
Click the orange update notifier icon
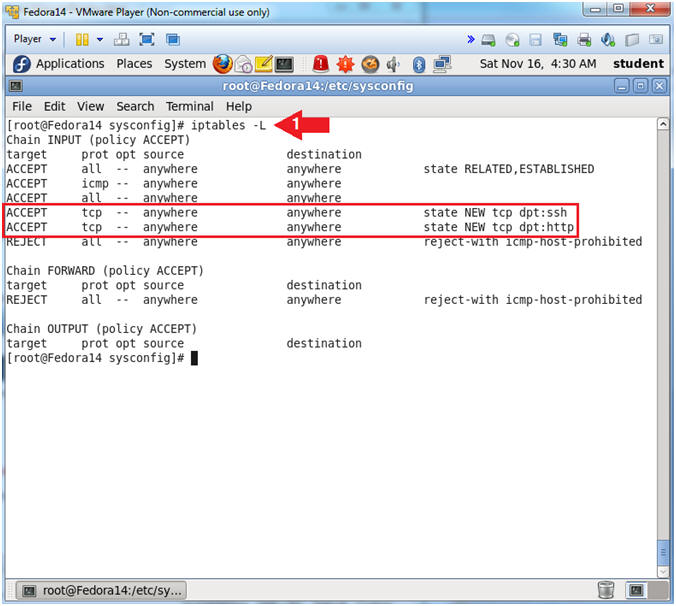tap(370, 65)
